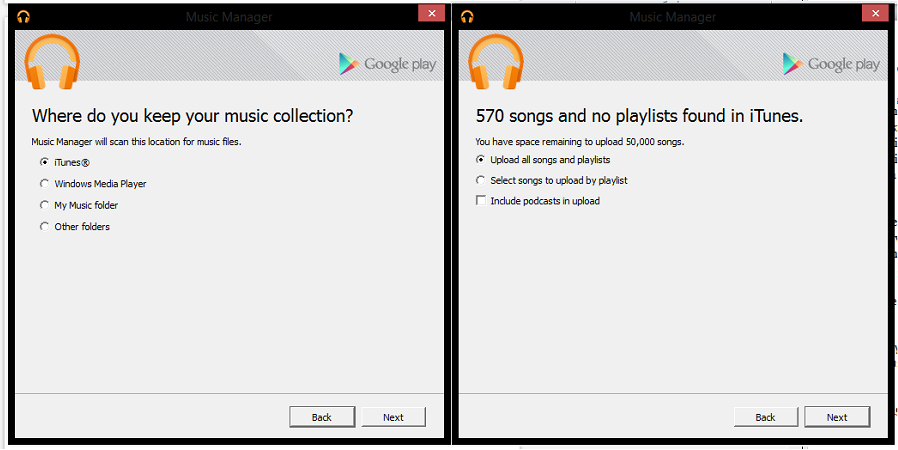The height and width of the screenshot is (450, 898).
Task: Click Back in the iTunes songs found dialog
Action: tap(766, 417)
